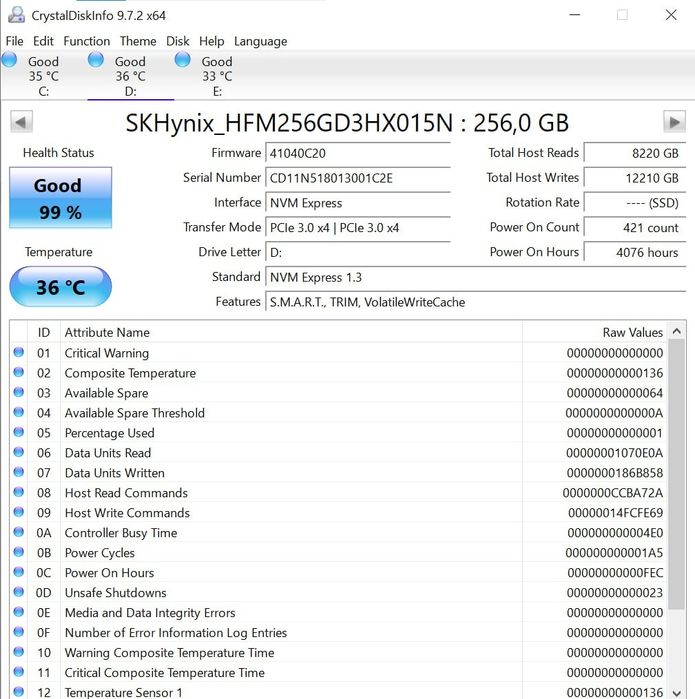Click the E: drive blue status orb

coord(182,60)
